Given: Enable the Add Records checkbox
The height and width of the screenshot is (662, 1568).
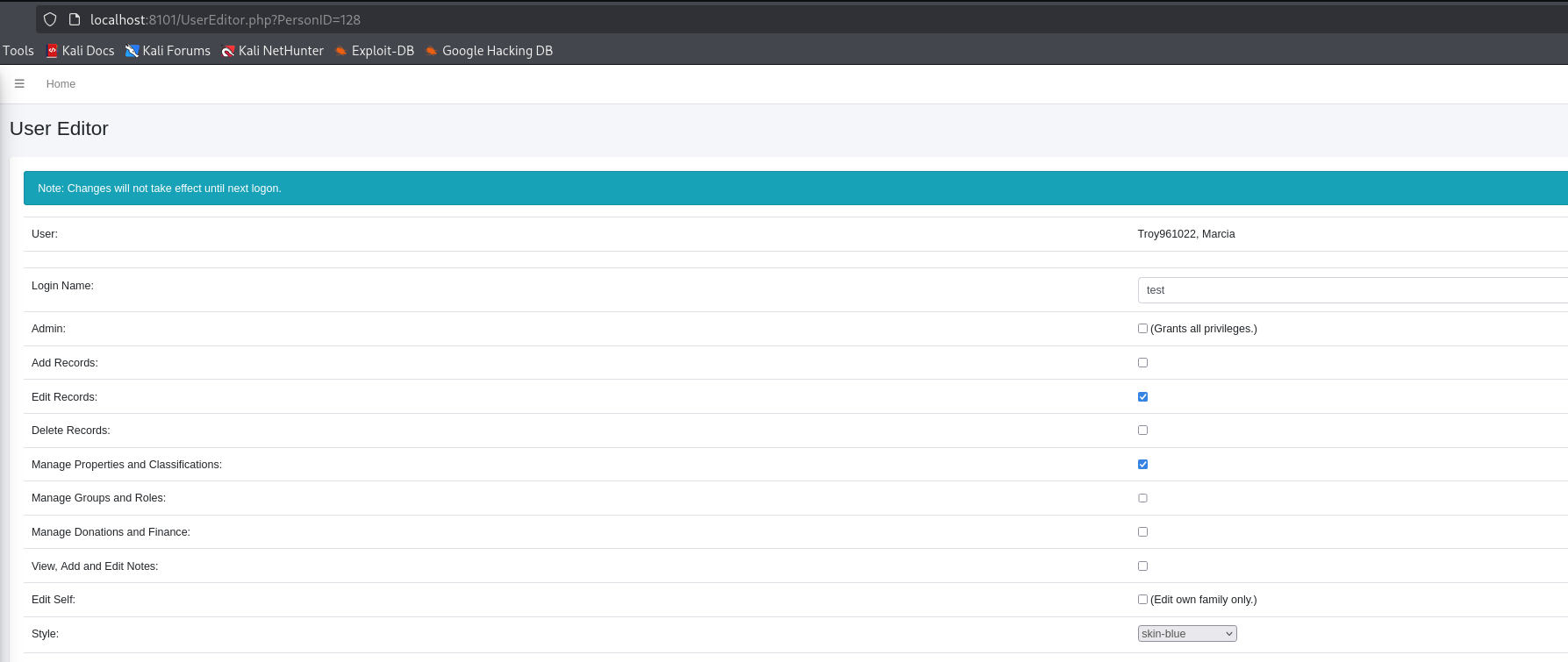Looking at the screenshot, I should pos(1142,362).
